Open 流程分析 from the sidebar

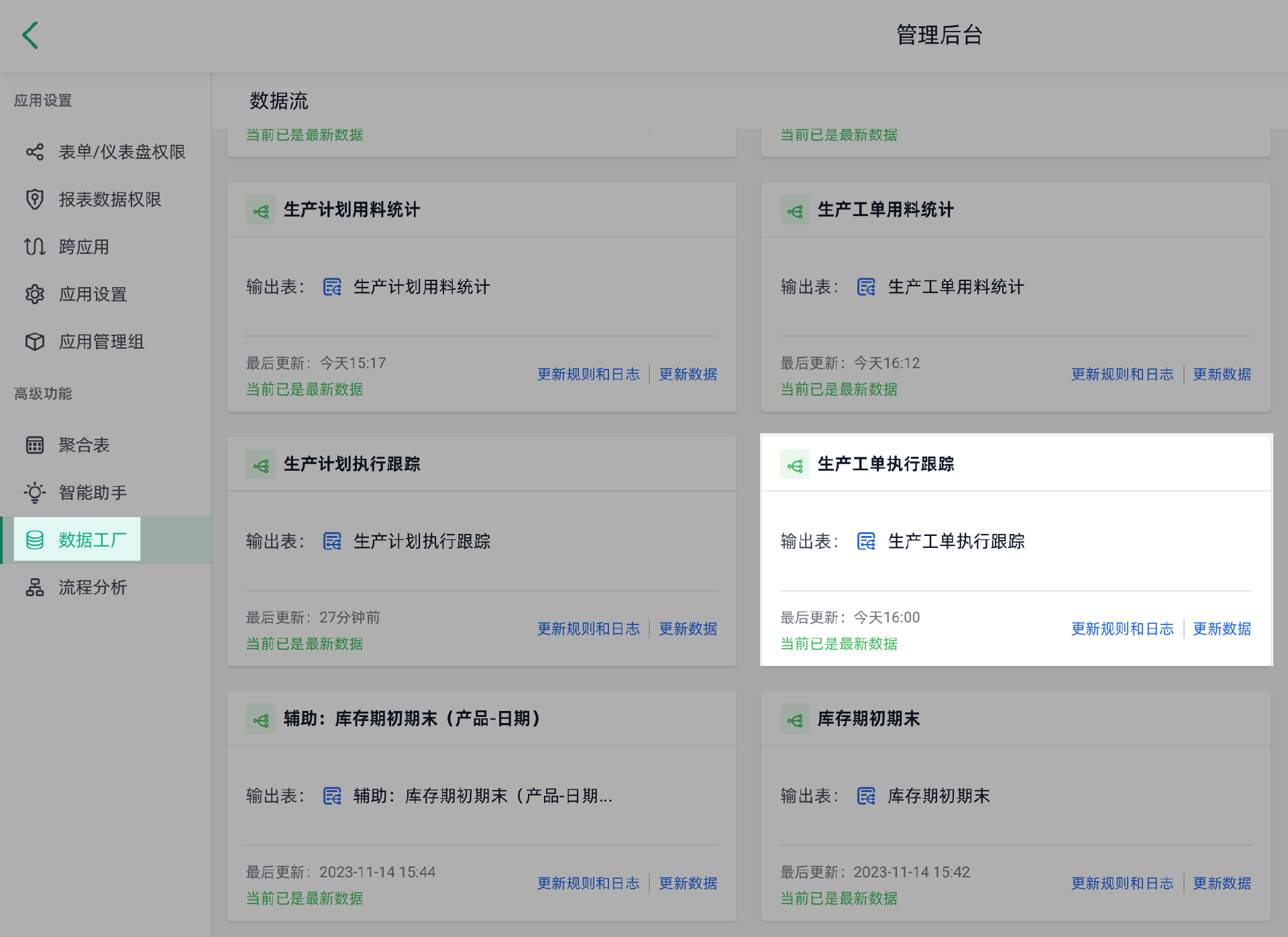click(x=92, y=588)
